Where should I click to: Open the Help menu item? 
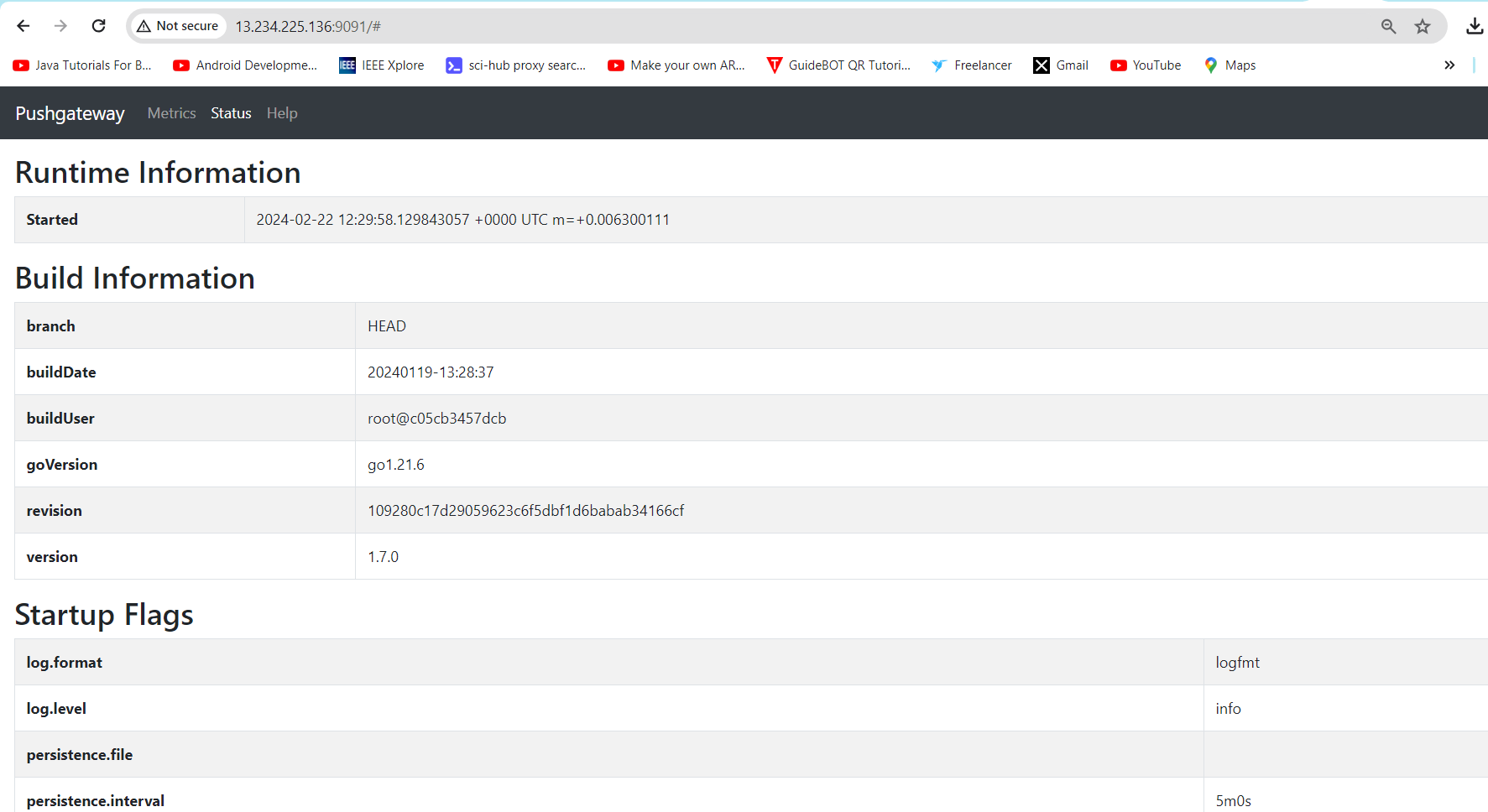282,113
